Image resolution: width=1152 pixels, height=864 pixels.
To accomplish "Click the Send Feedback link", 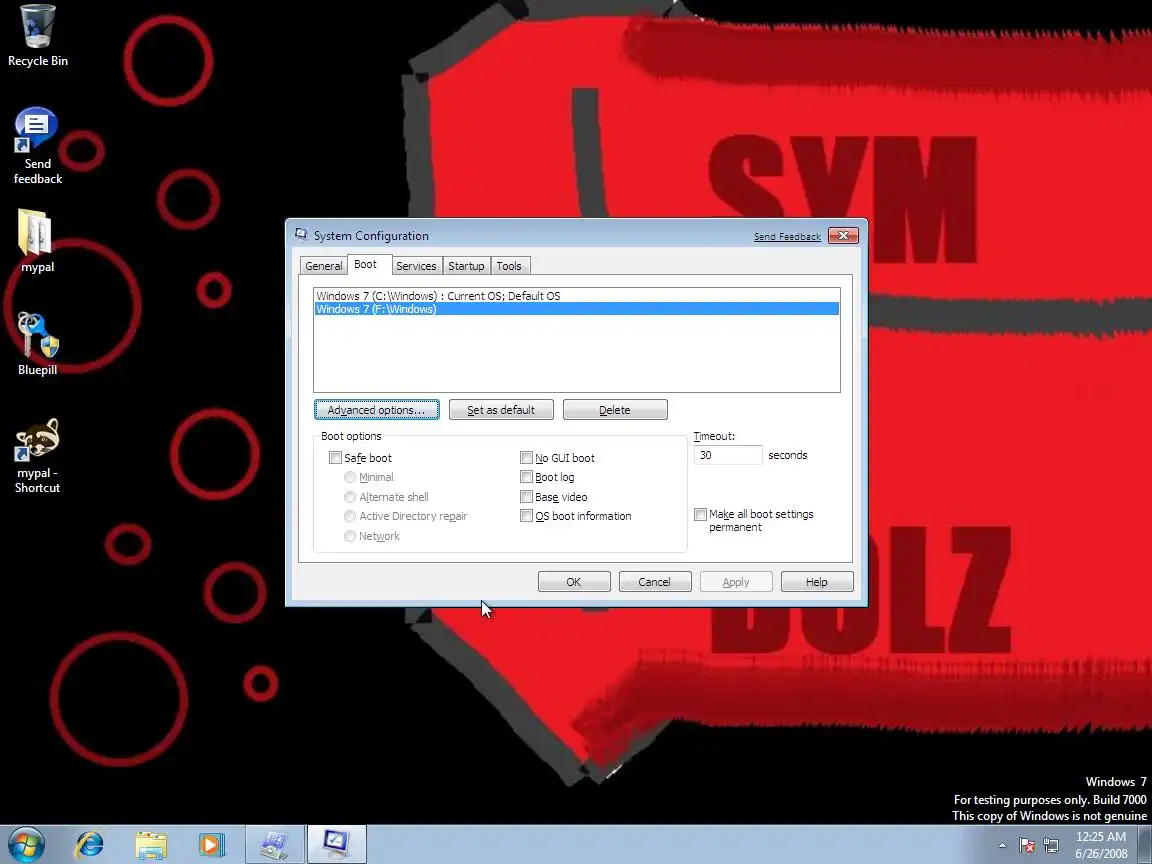I will point(787,237).
